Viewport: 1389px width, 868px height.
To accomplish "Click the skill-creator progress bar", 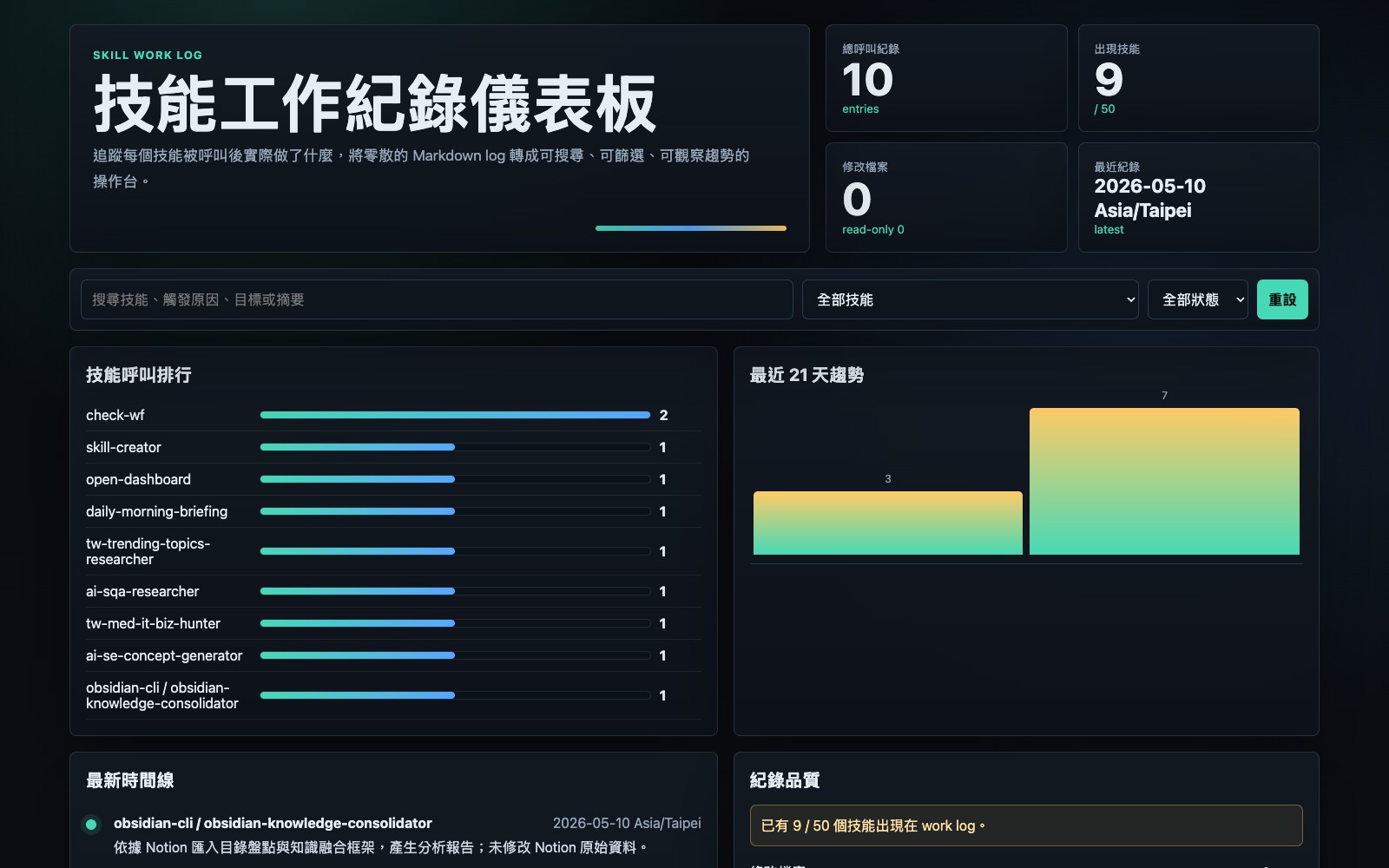I will pyautogui.click(x=455, y=447).
